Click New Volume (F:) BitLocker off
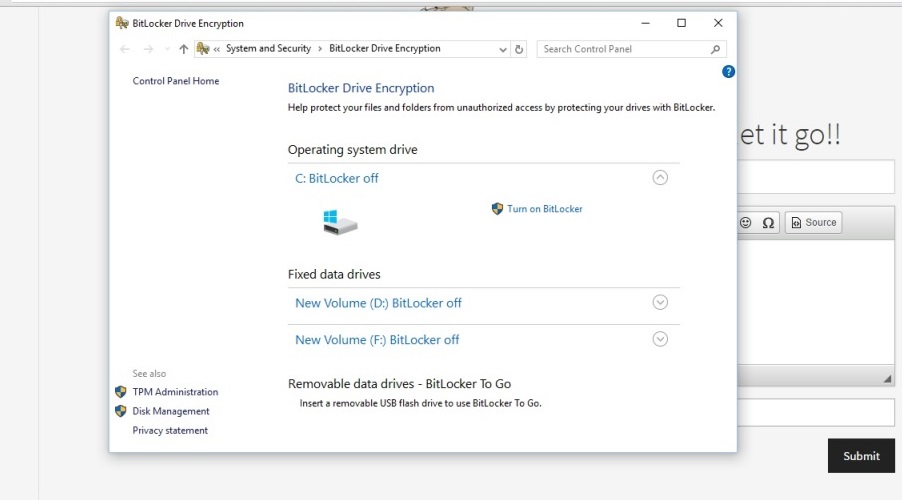 point(377,340)
